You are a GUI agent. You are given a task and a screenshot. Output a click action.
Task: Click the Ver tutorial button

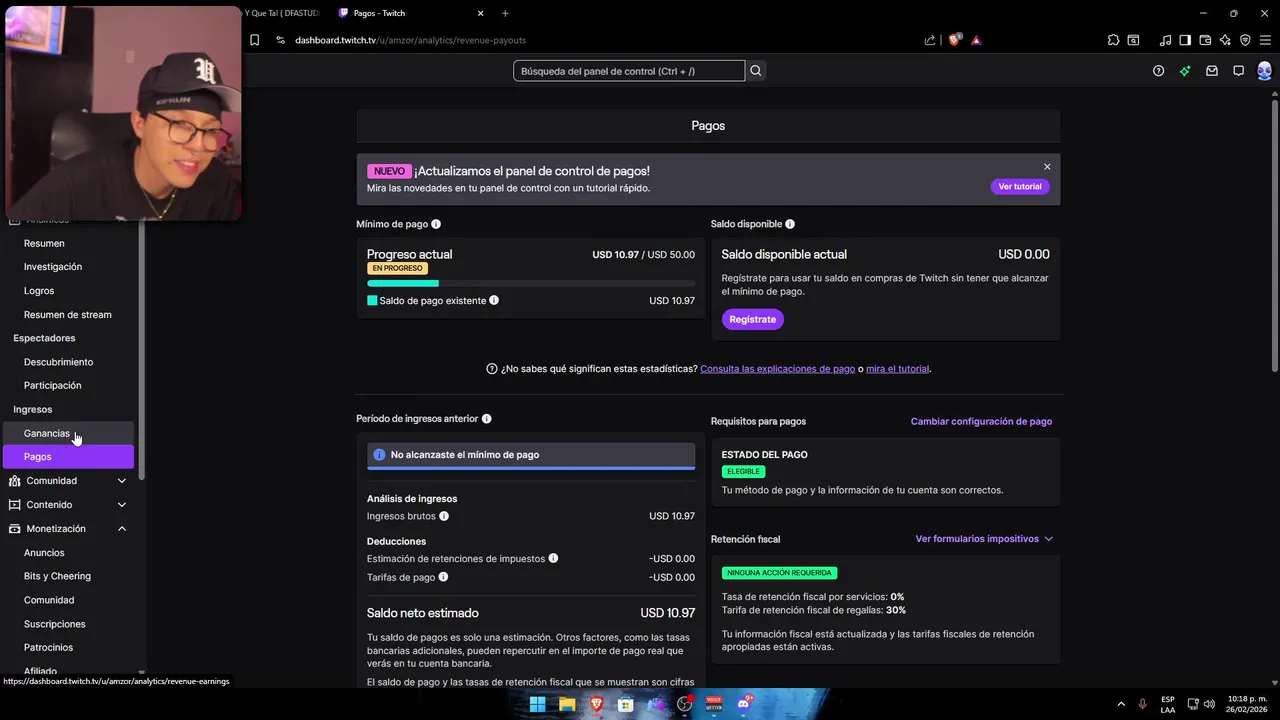[1020, 187]
